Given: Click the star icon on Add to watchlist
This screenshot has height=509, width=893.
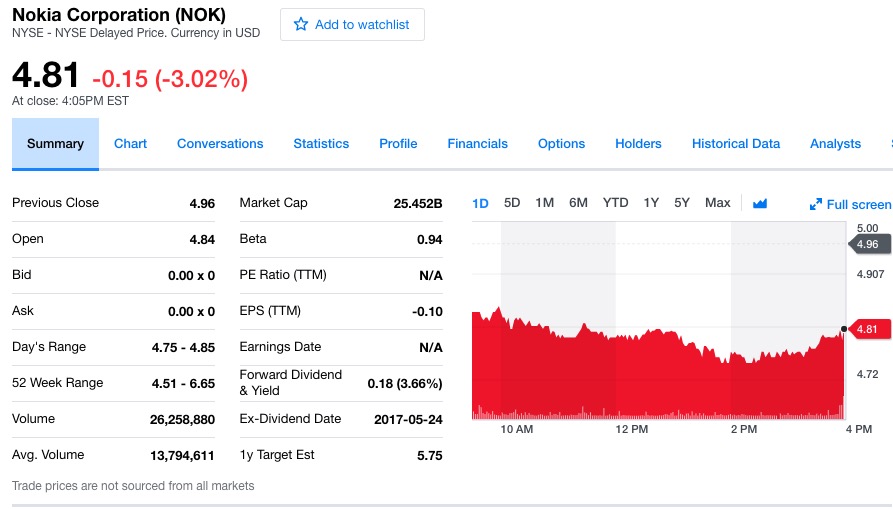Looking at the screenshot, I should pos(301,25).
